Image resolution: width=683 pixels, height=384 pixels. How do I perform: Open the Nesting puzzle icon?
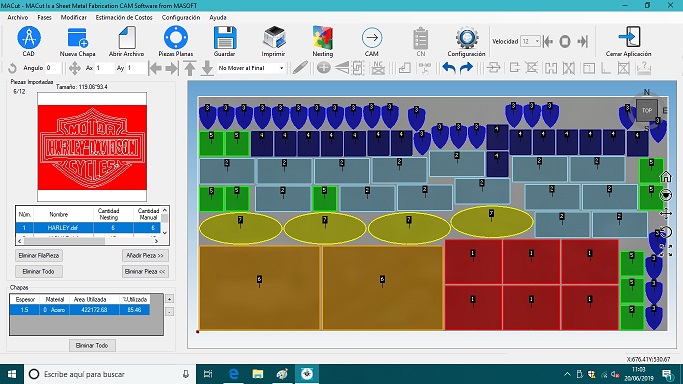click(322, 38)
